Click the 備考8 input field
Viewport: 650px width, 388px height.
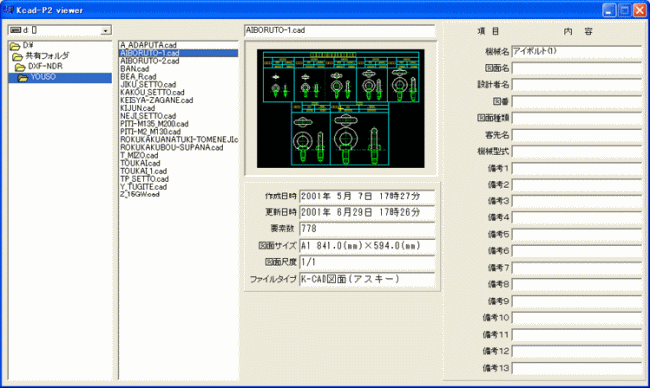tap(577, 285)
